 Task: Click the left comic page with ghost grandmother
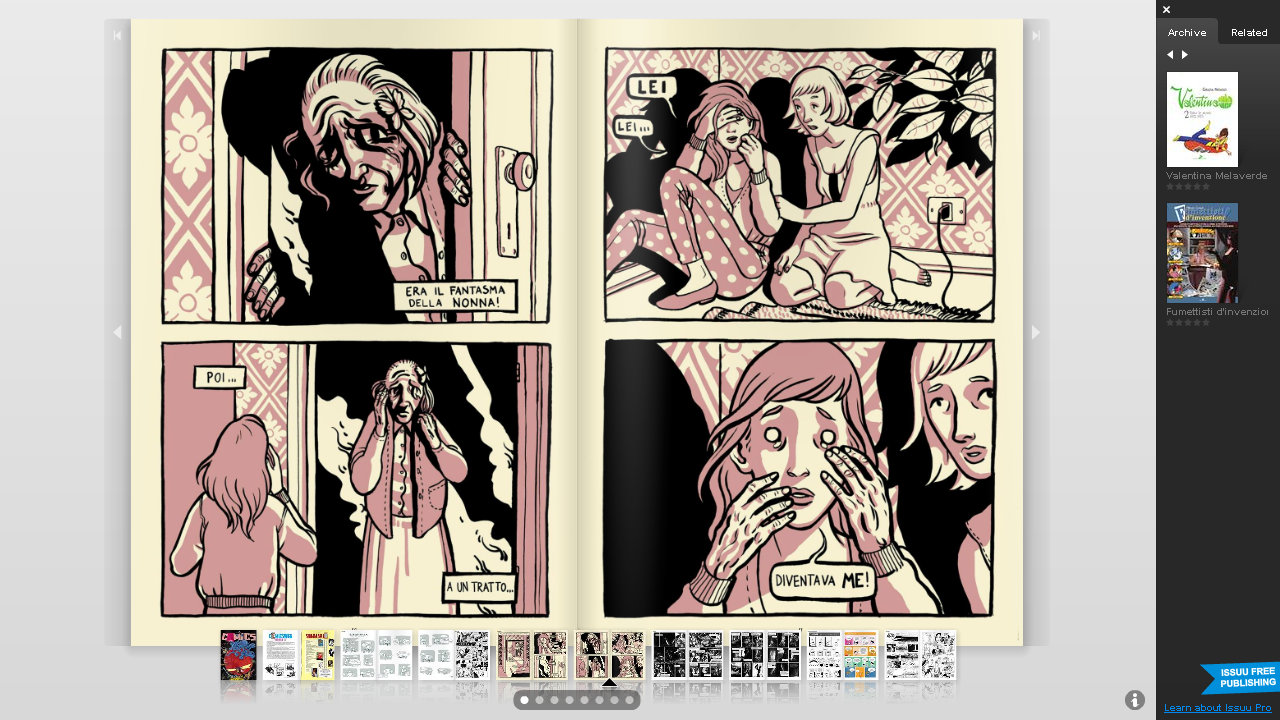click(354, 332)
